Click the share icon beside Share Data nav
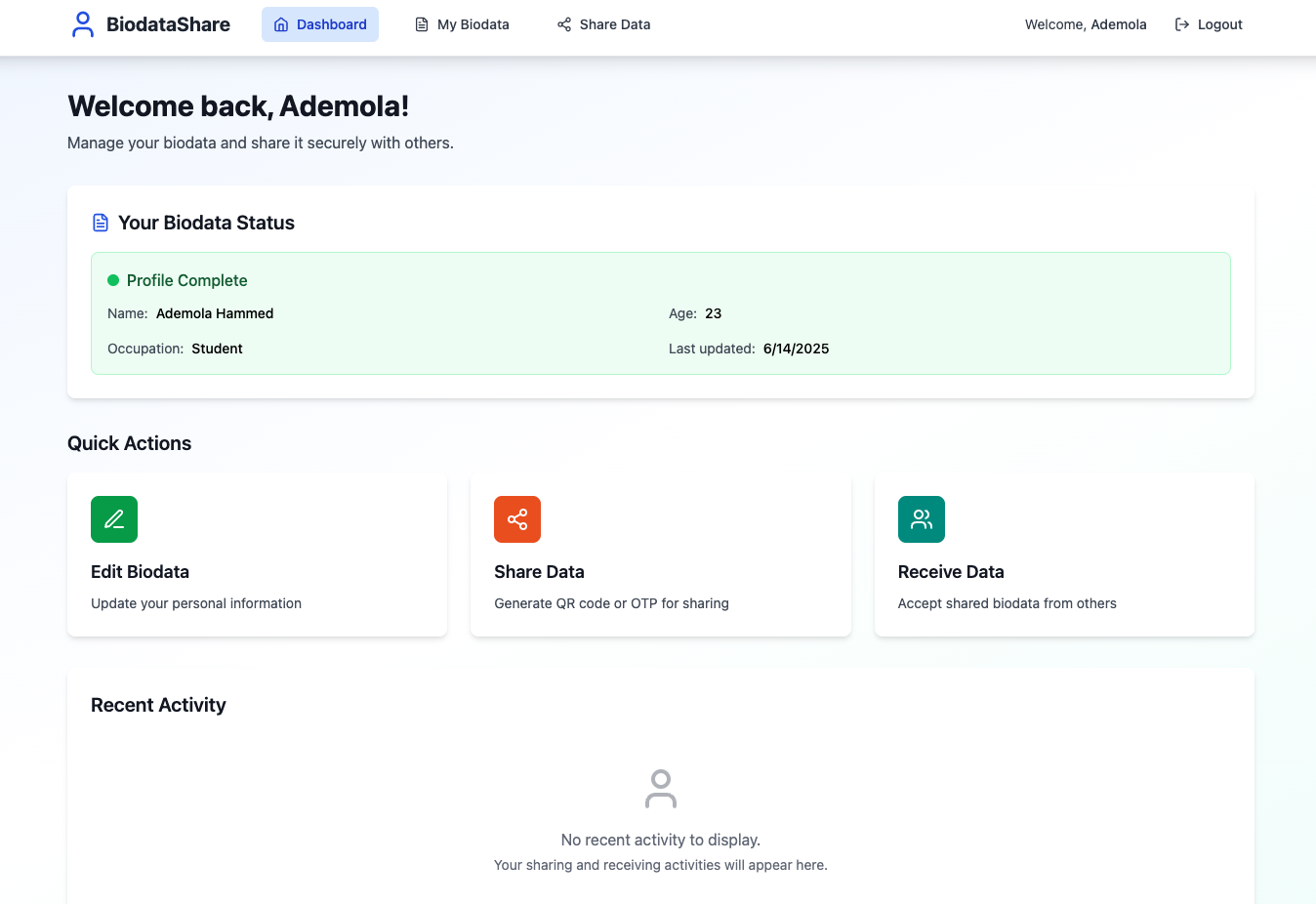The height and width of the screenshot is (904, 1316). coord(564,24)
